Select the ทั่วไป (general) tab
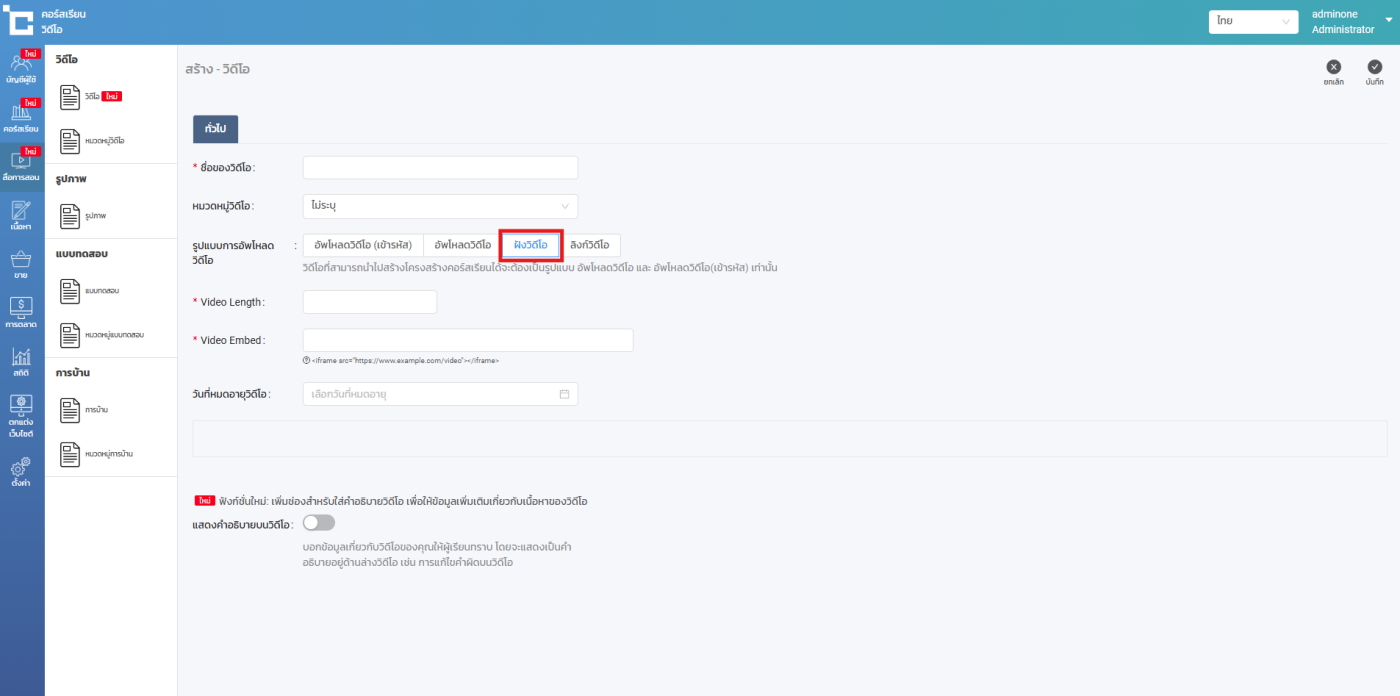The image size is (1400, 696). 215,129
